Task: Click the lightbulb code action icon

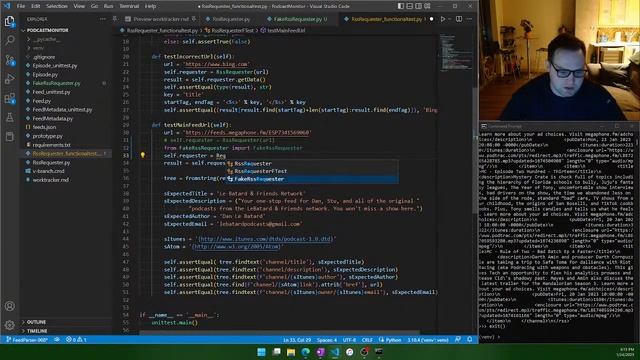Action: 142,155
